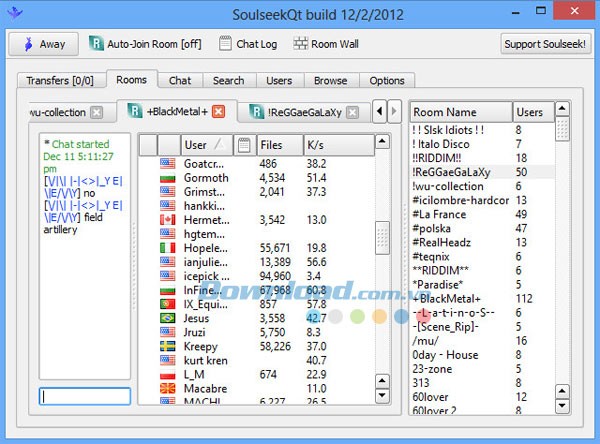Close the wu-collection room tab
600x444 pixels.
pyautogui.click(x=97, y=112)
